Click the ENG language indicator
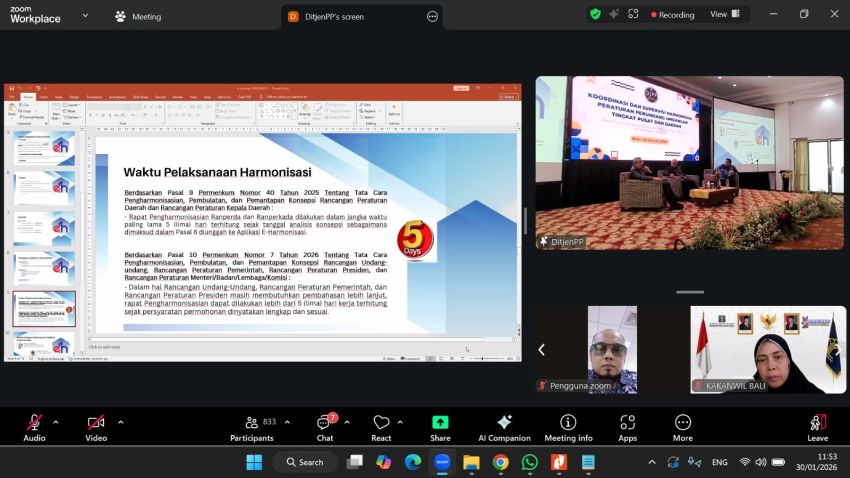Image resolution: width=850 pixels, height=478 pixels. coord(720,462)
